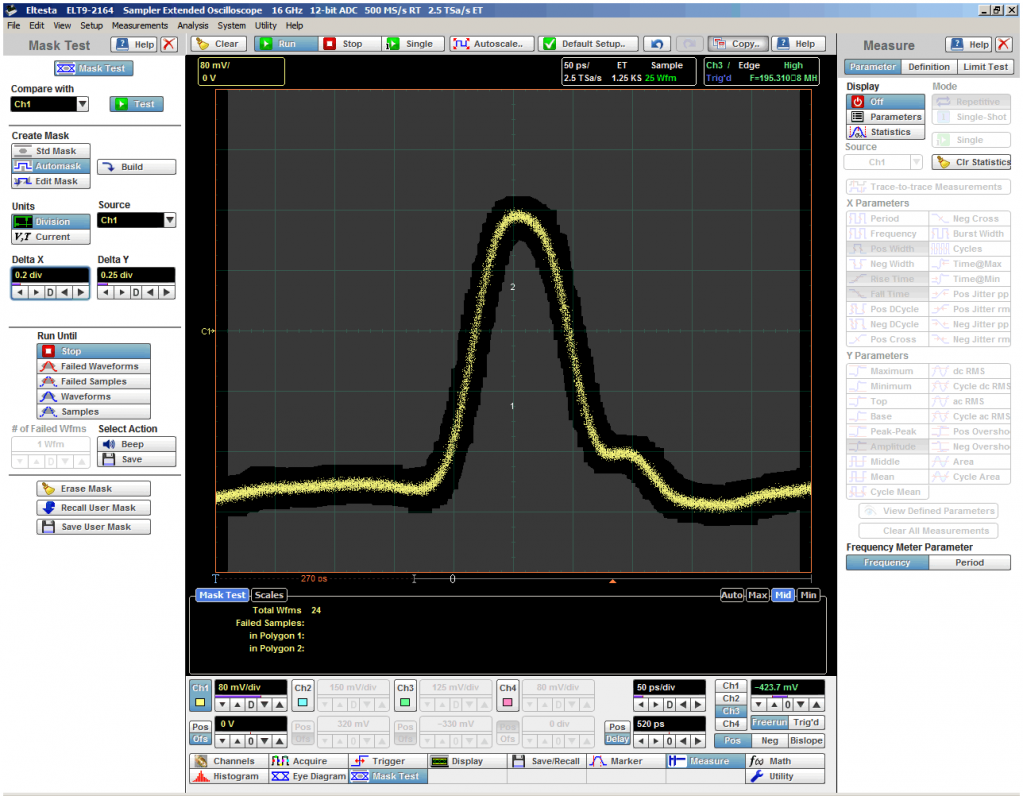Choose the Automask mask type
1023x796 pixels.
coord(51,166)
